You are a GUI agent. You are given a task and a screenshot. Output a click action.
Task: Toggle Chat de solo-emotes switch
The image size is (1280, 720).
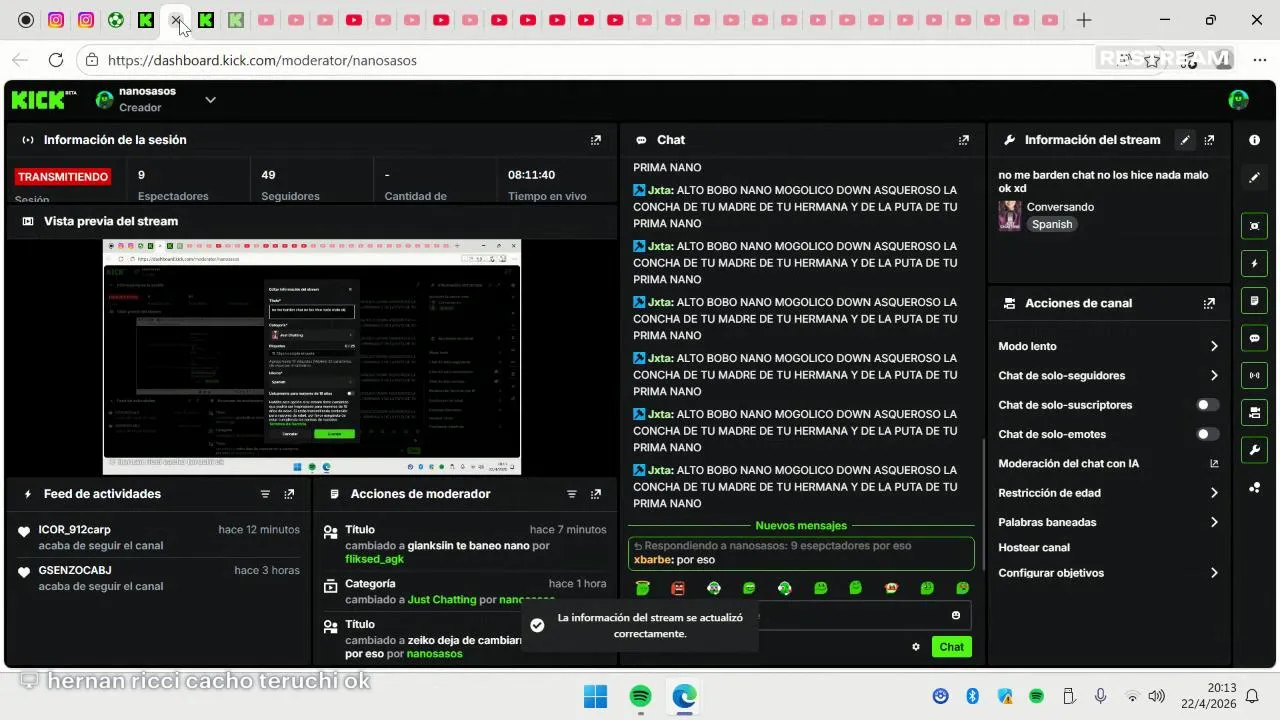[x=1208, y=434]
